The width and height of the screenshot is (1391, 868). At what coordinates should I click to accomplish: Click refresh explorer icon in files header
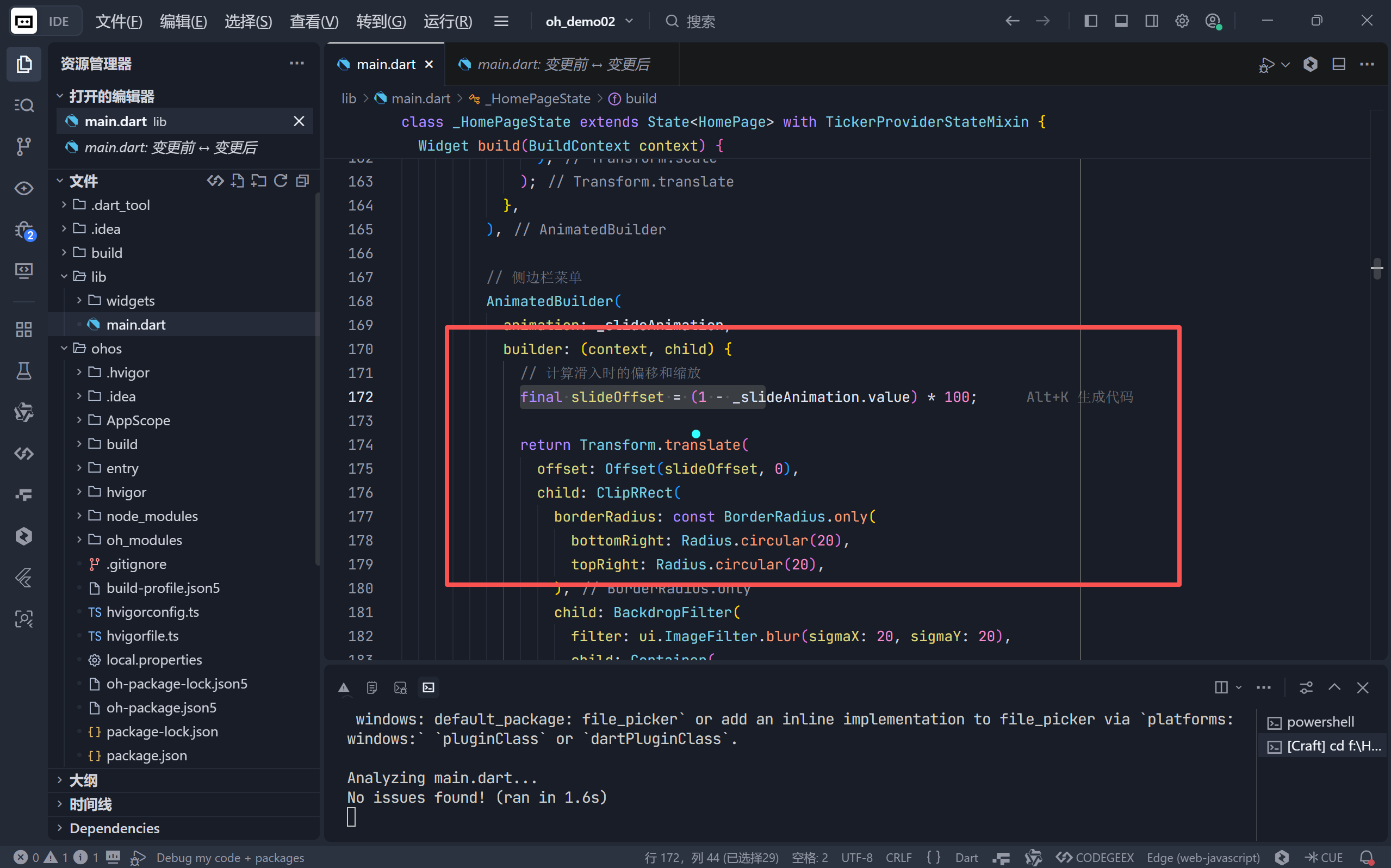[281, 182]
